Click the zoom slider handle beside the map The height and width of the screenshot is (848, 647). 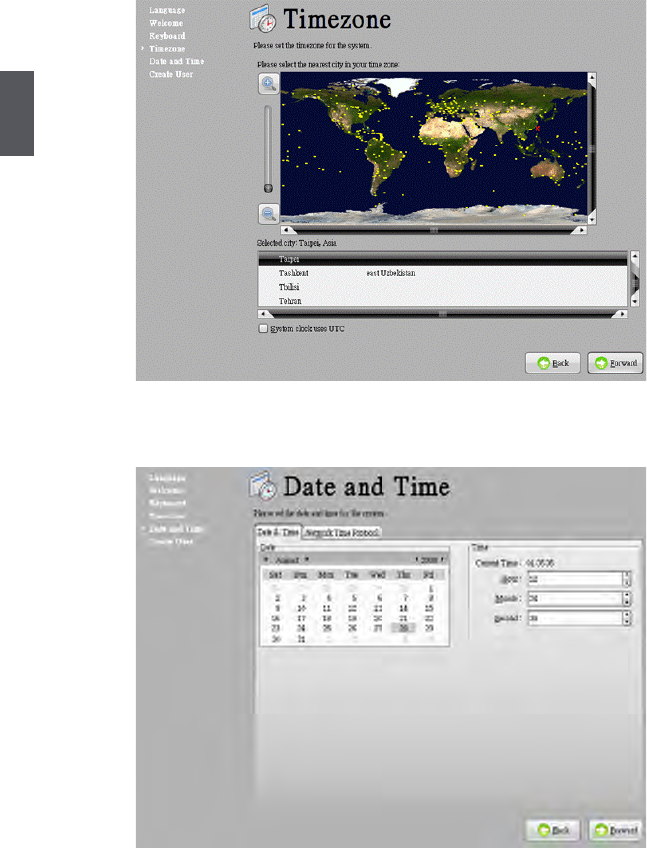coord(268,188)
